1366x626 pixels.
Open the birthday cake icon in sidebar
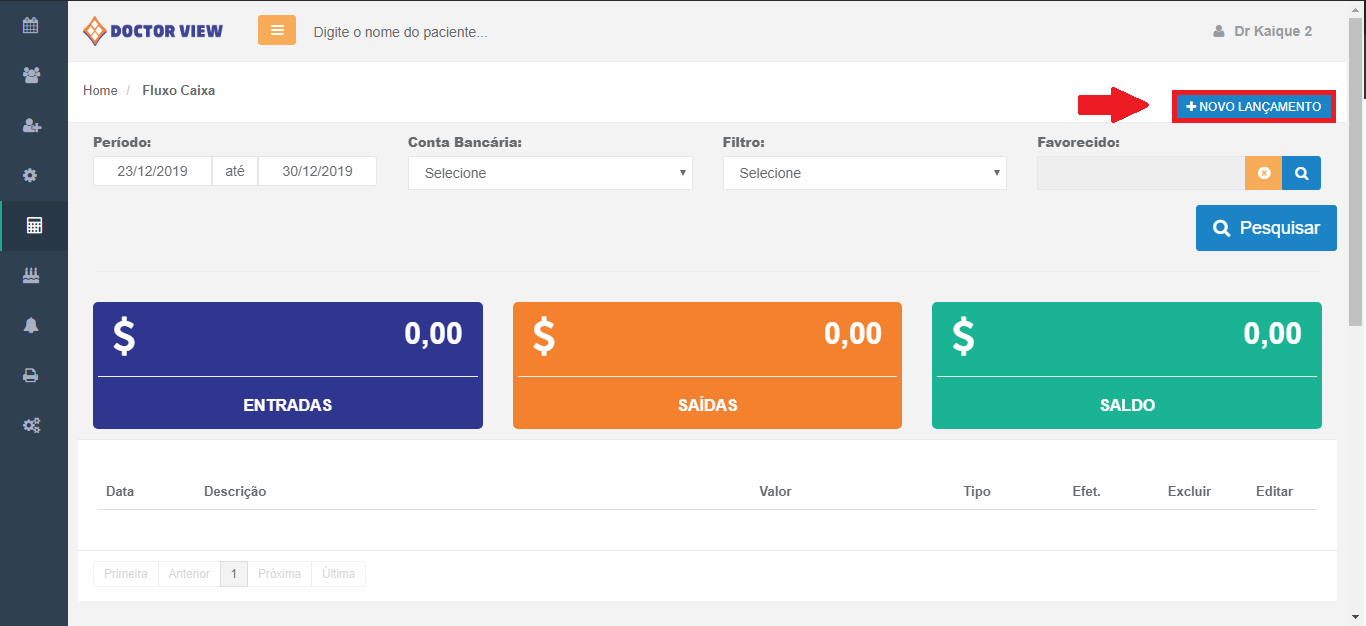pos(31,275)
